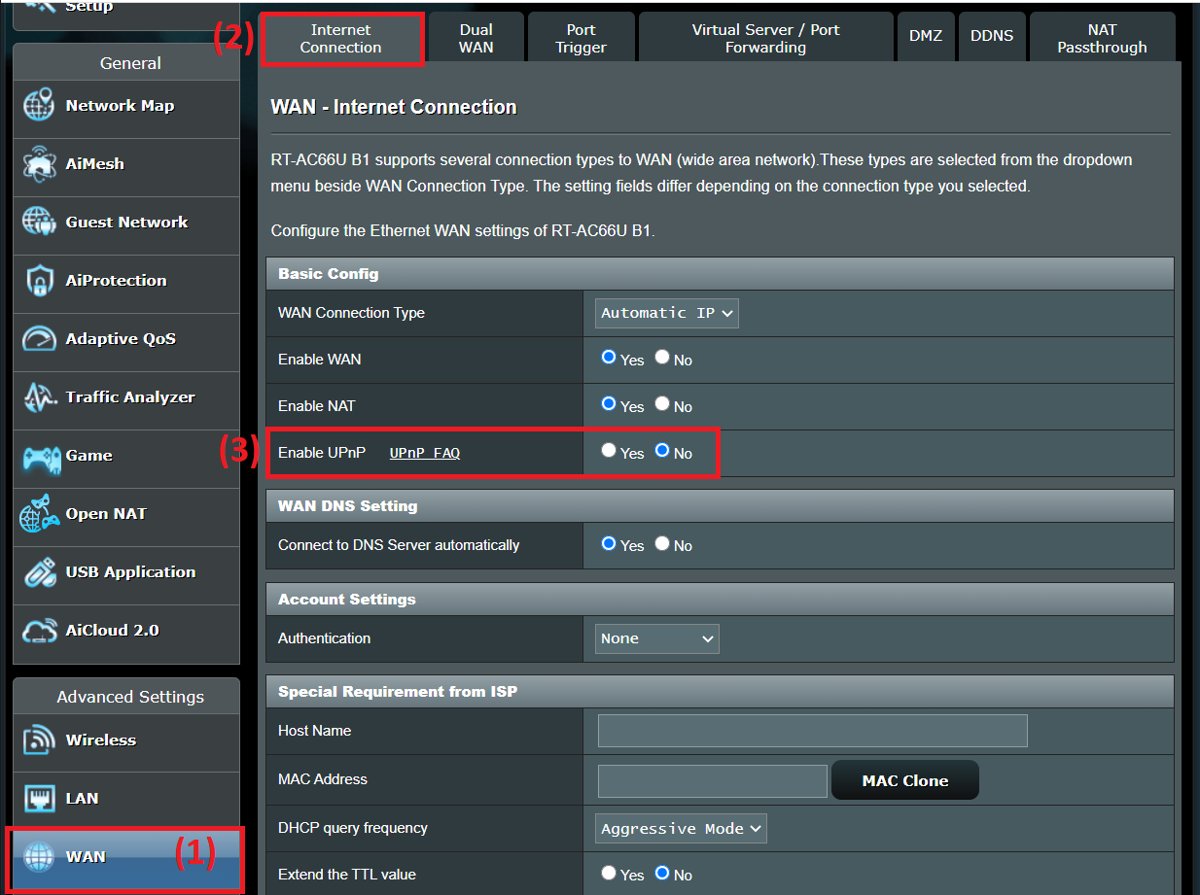
Task: Open the UPnP FAQ link
Action: click(x=425, y=453)
